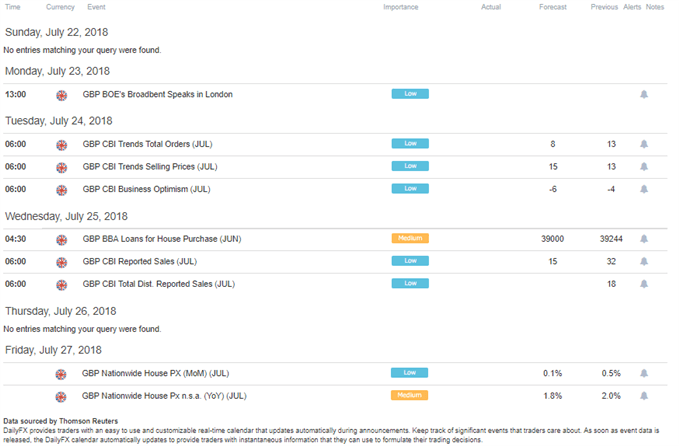Open GBP CBI Trends Total Orders (JUL) event
The height and width of the screenshot is (446, 679).
(x=147, y=144)
